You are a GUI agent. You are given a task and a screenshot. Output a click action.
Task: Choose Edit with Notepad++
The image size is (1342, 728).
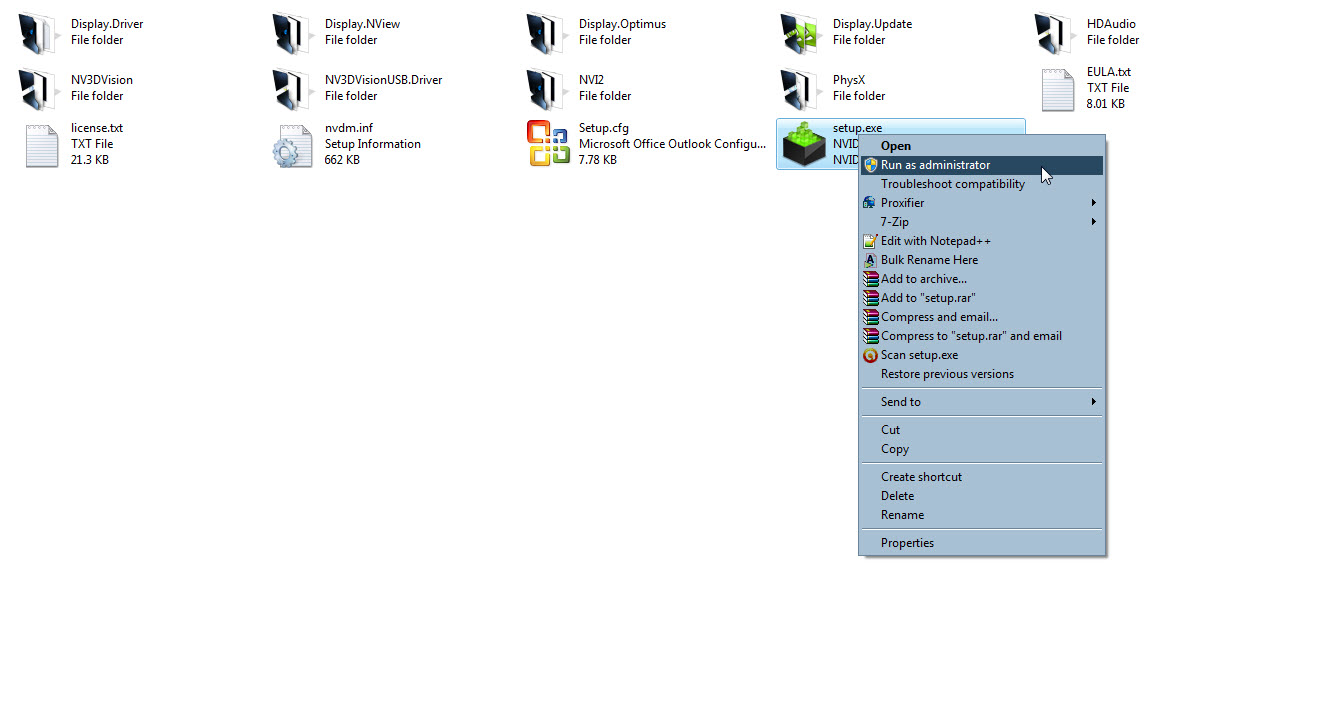[982, 241]
